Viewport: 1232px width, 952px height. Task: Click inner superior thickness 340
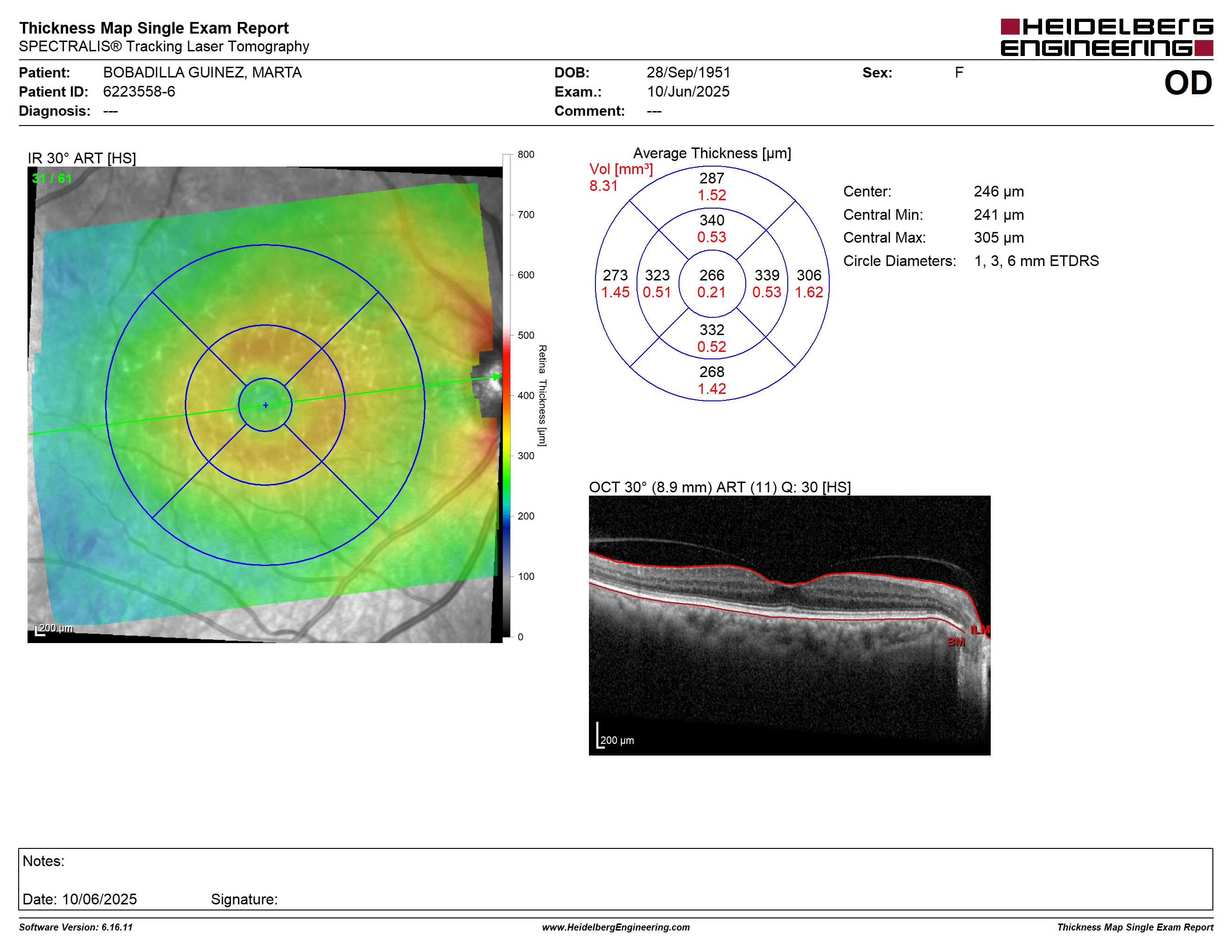click(711, 220)
